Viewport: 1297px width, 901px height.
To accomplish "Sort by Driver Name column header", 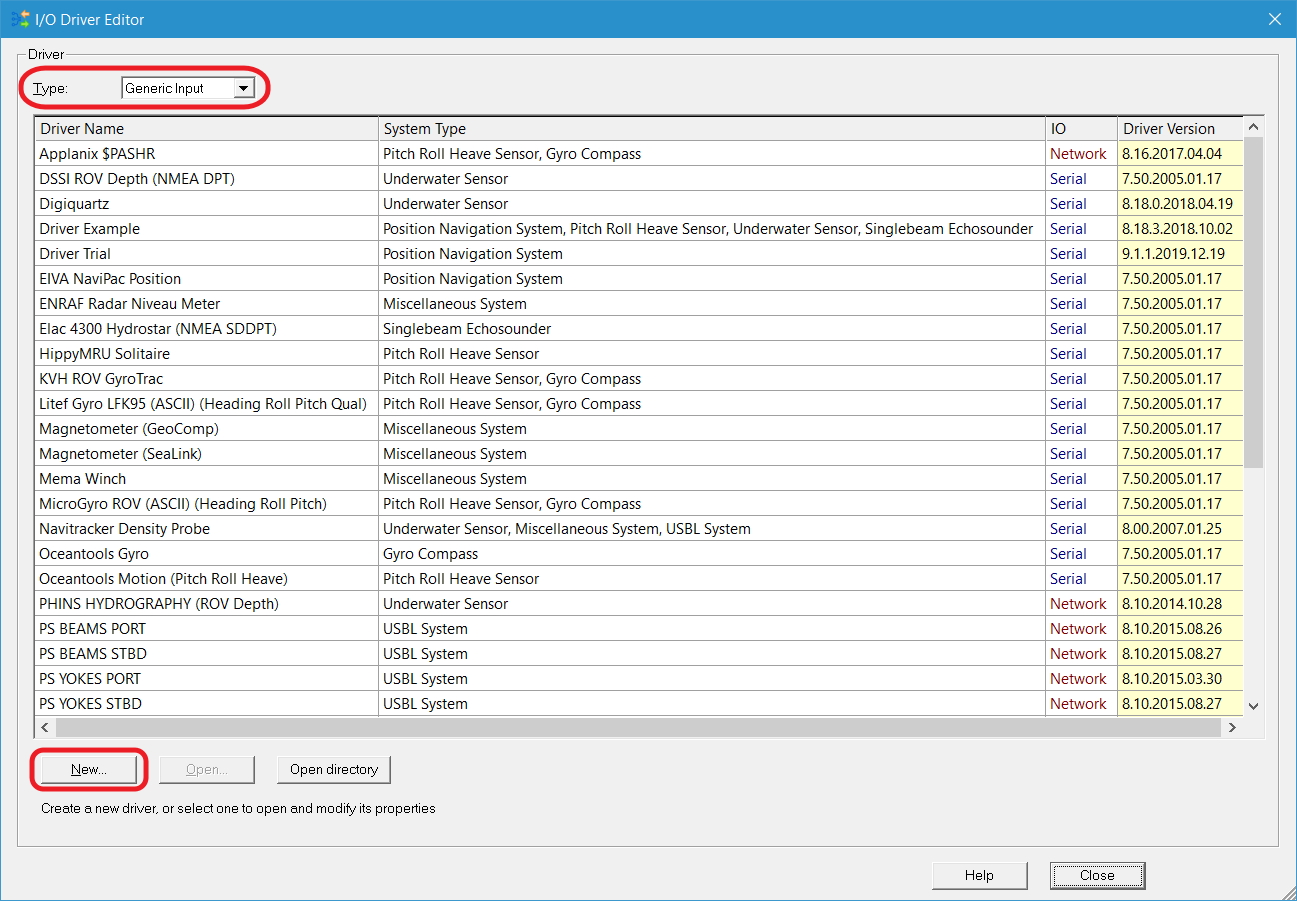I will pyautogui.click(x=206, y=129).
